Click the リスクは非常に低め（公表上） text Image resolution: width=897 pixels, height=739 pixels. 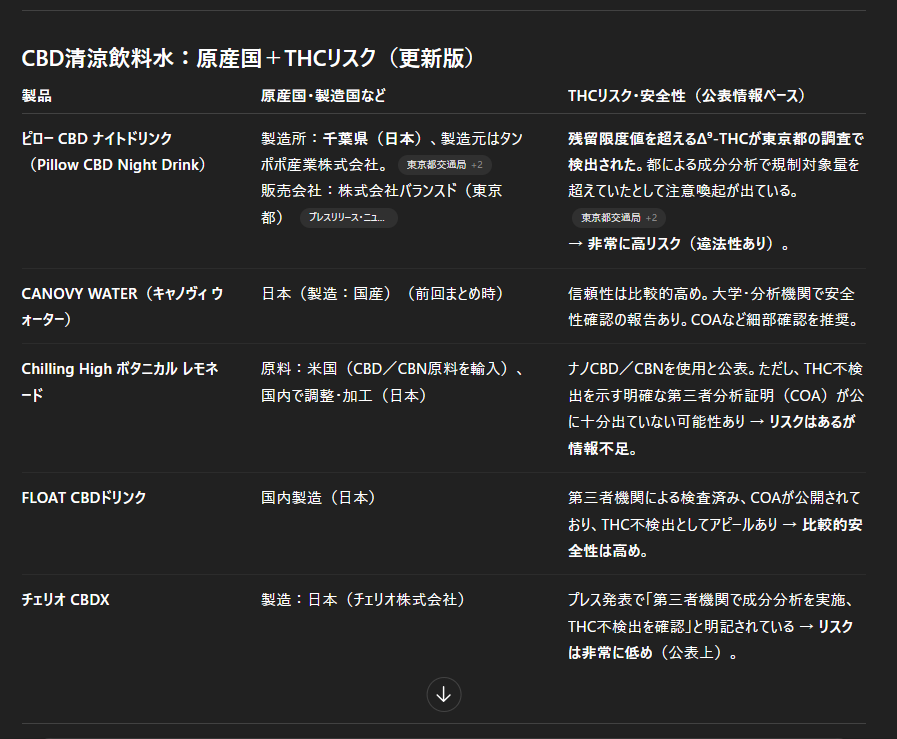tap(711, 639)
